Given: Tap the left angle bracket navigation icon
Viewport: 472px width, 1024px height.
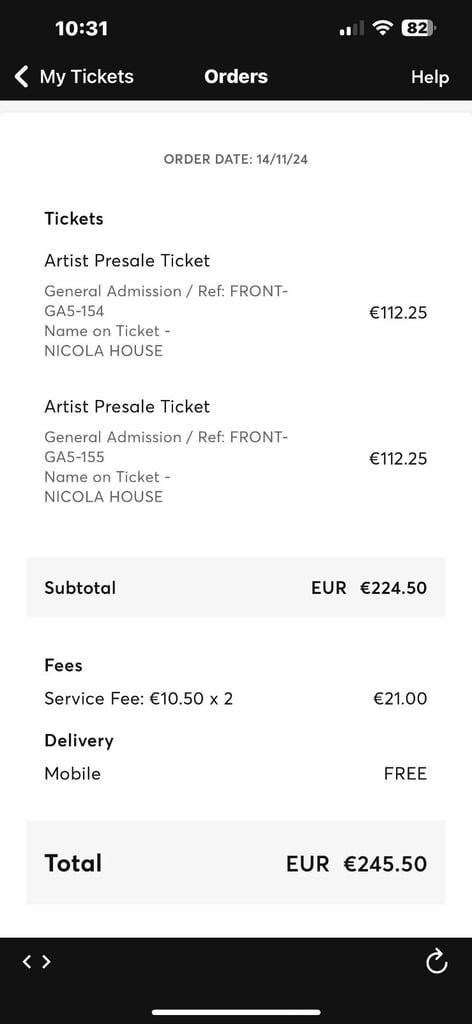Looking at the screenshot, I should click(x=27, y=961).
